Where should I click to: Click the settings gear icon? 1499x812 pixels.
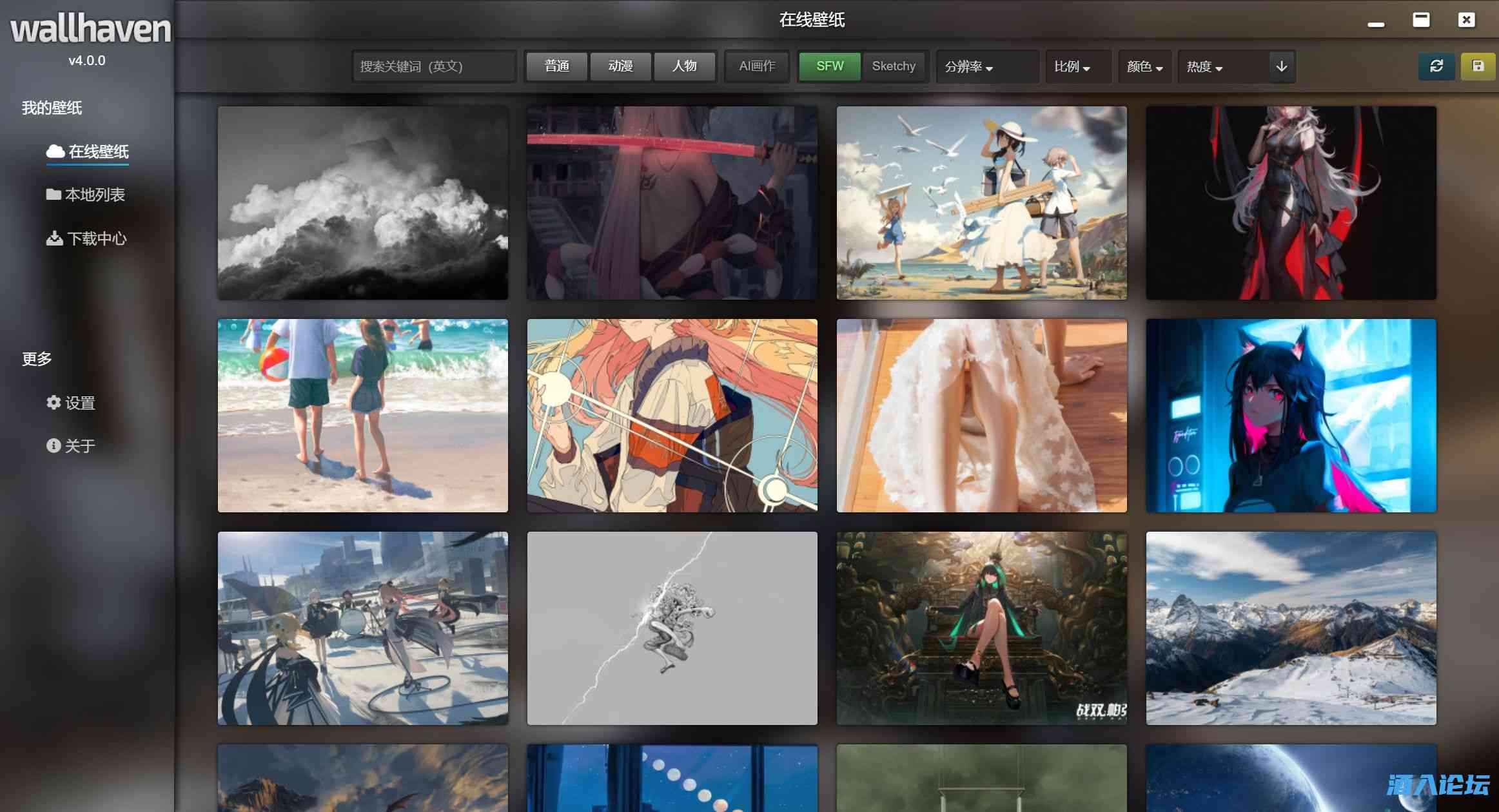tap(54, 403)
